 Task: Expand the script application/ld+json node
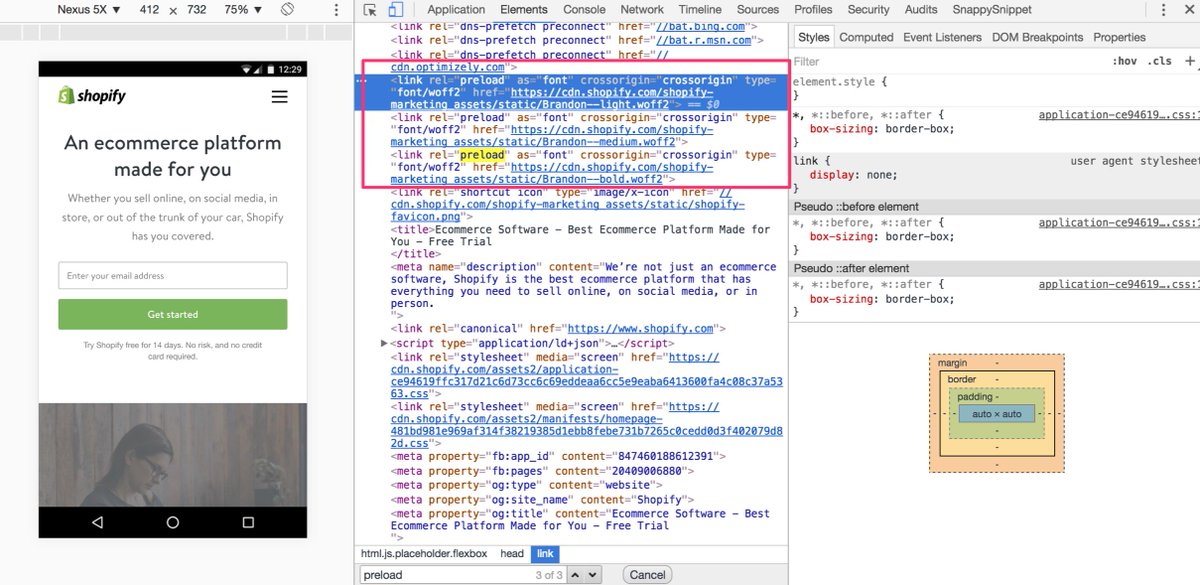(x=385, y=343)
